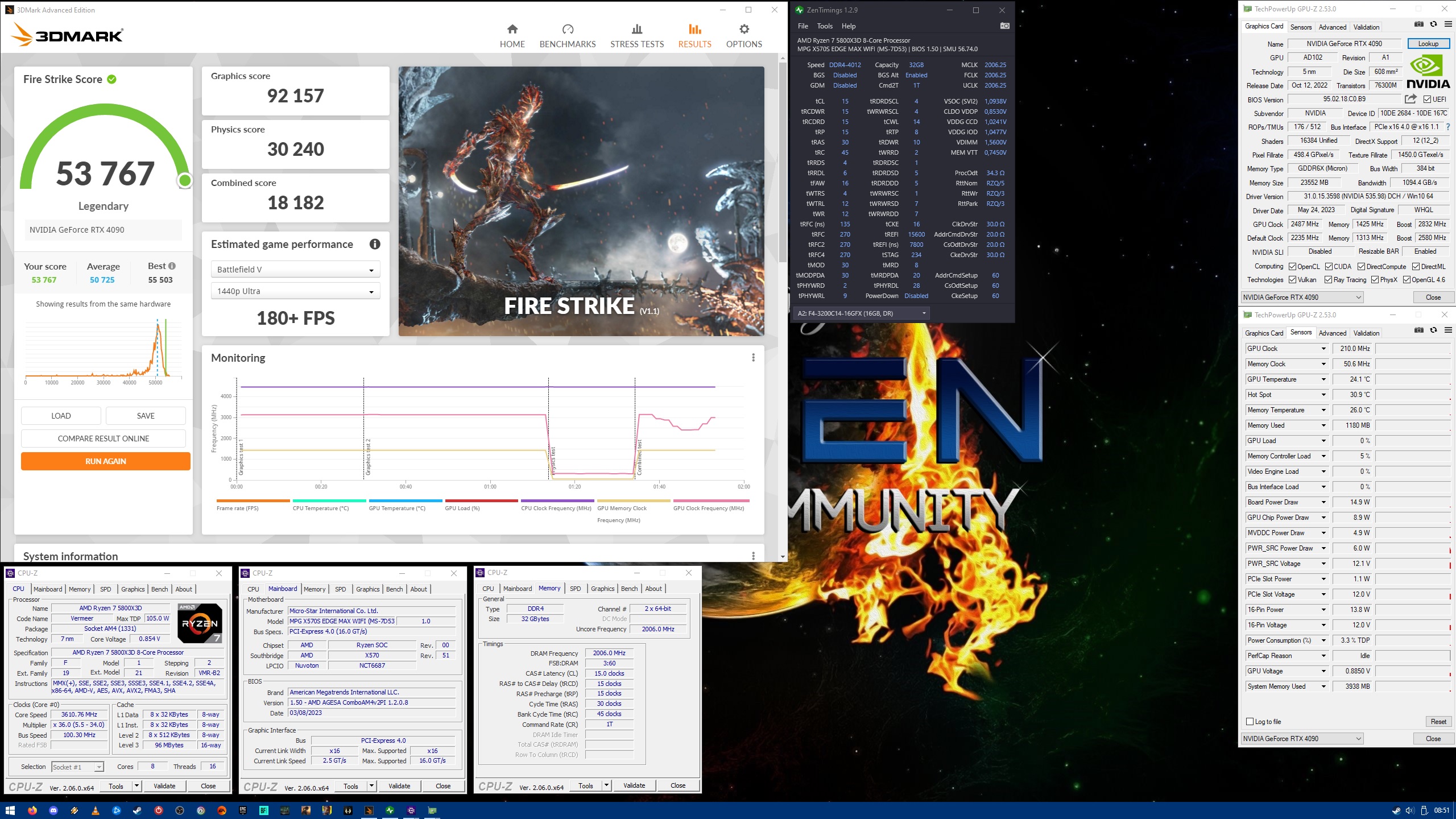Open Discord from the taskbar
1456x819 pixels.
point(53,810)
